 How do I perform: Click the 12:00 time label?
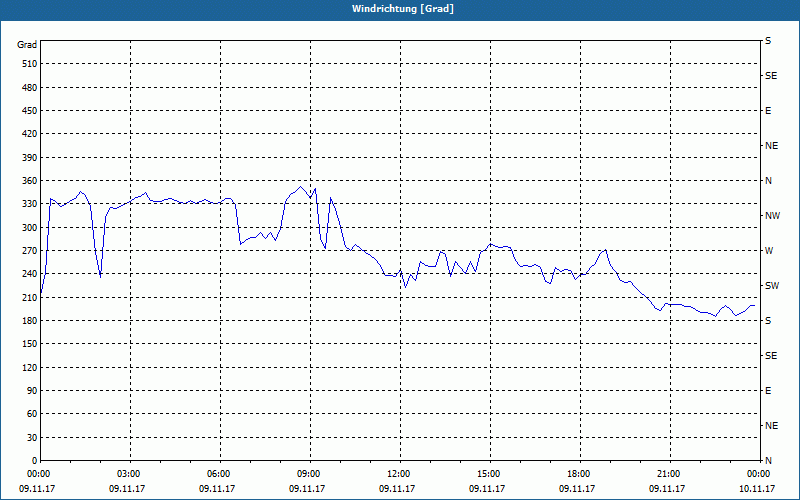point(400,474)
